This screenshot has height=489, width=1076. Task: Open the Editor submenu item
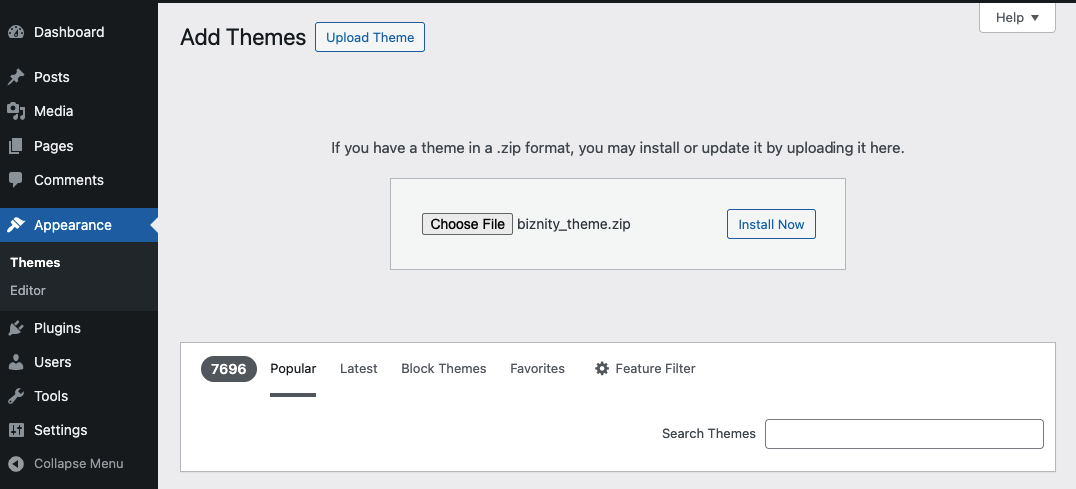tap(28, 290)
